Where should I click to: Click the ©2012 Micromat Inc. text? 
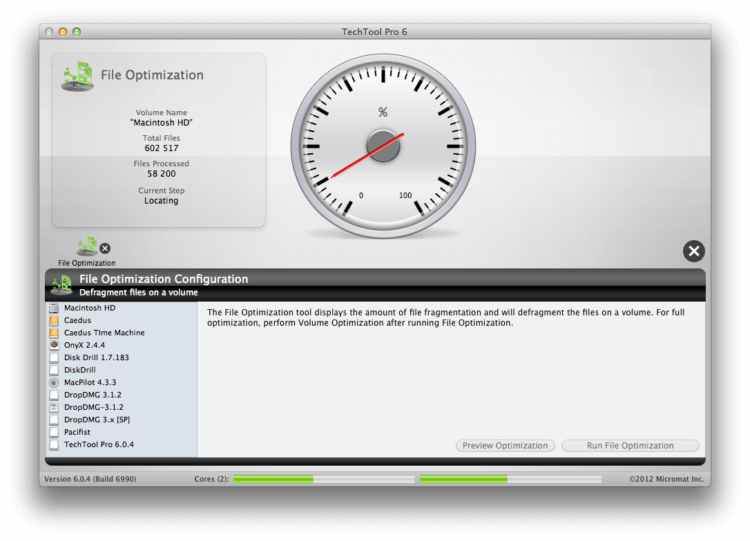(666, 479)
